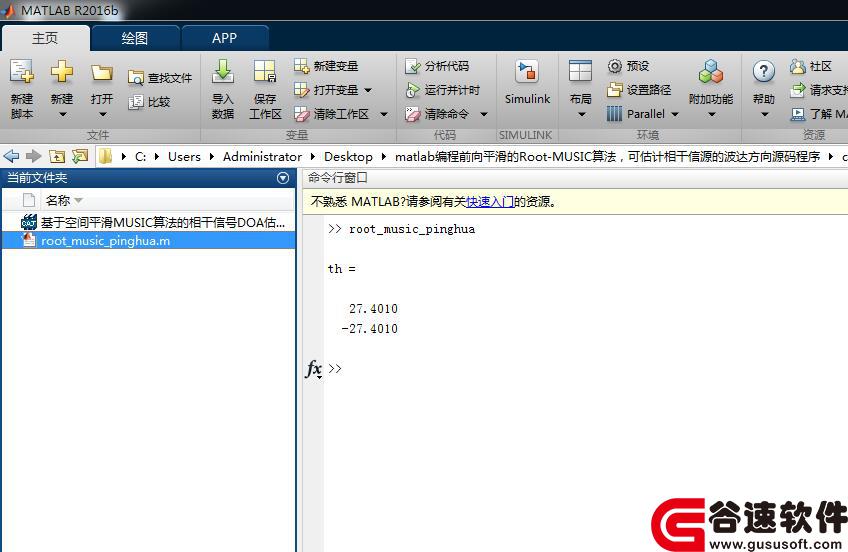Click the Save Workspace (保存工作区) icon

point(265,71)
